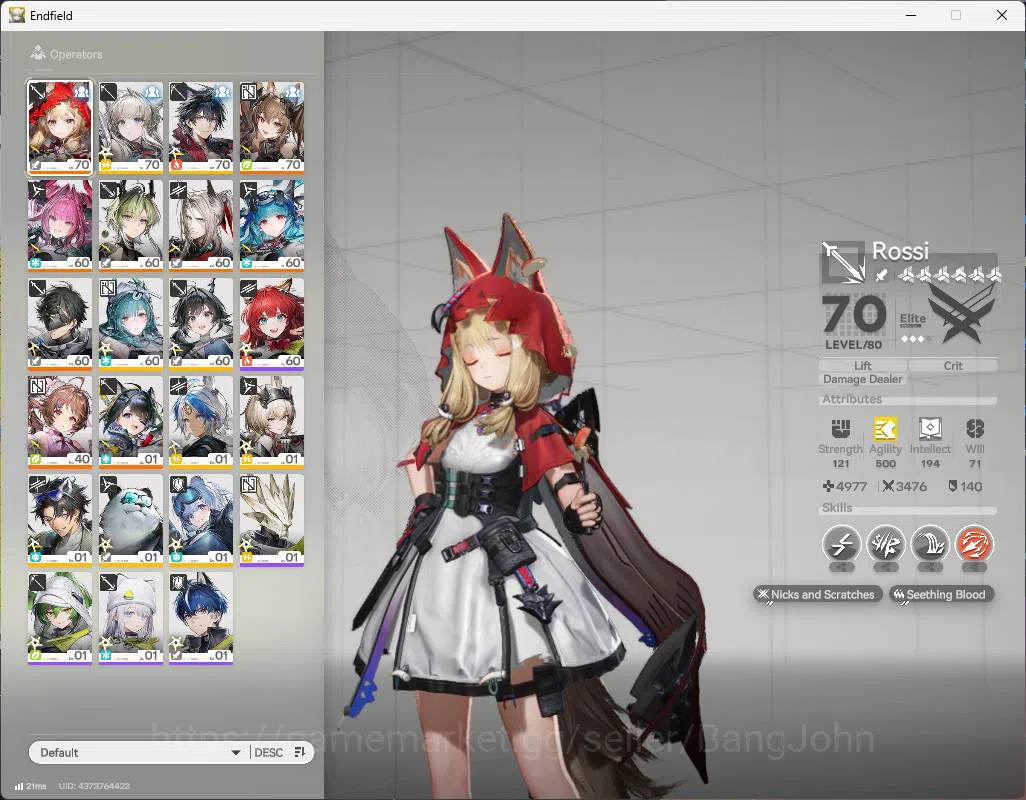This screenshot has width=1026, height=800.
Task: Open the Default filter dropdown
Action: click(x=139, y=752)
